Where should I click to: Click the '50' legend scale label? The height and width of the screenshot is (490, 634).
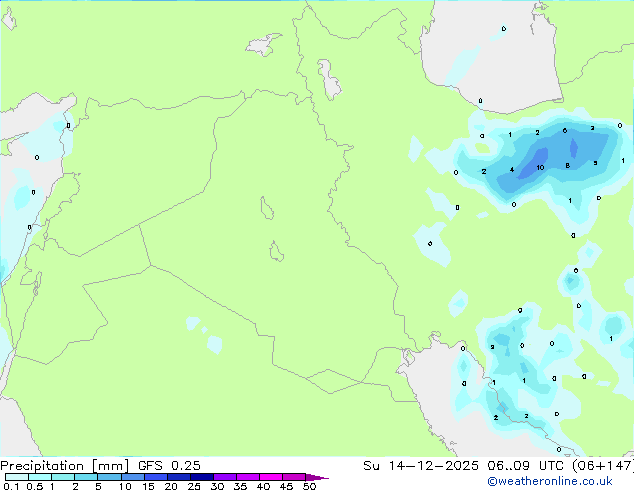309,486
